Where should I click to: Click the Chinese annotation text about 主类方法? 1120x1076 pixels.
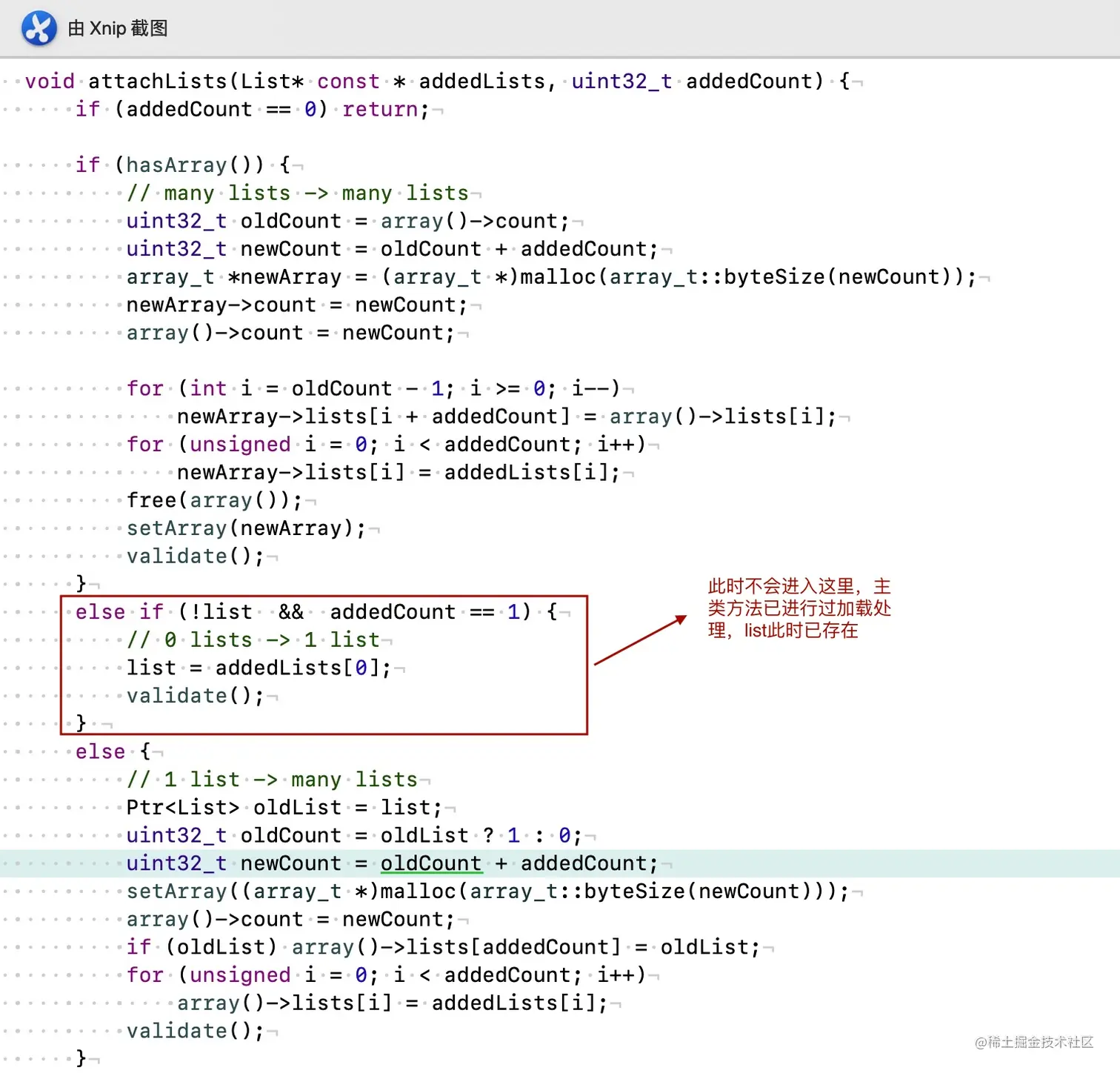pyautogui.click(x=799, y=608)
